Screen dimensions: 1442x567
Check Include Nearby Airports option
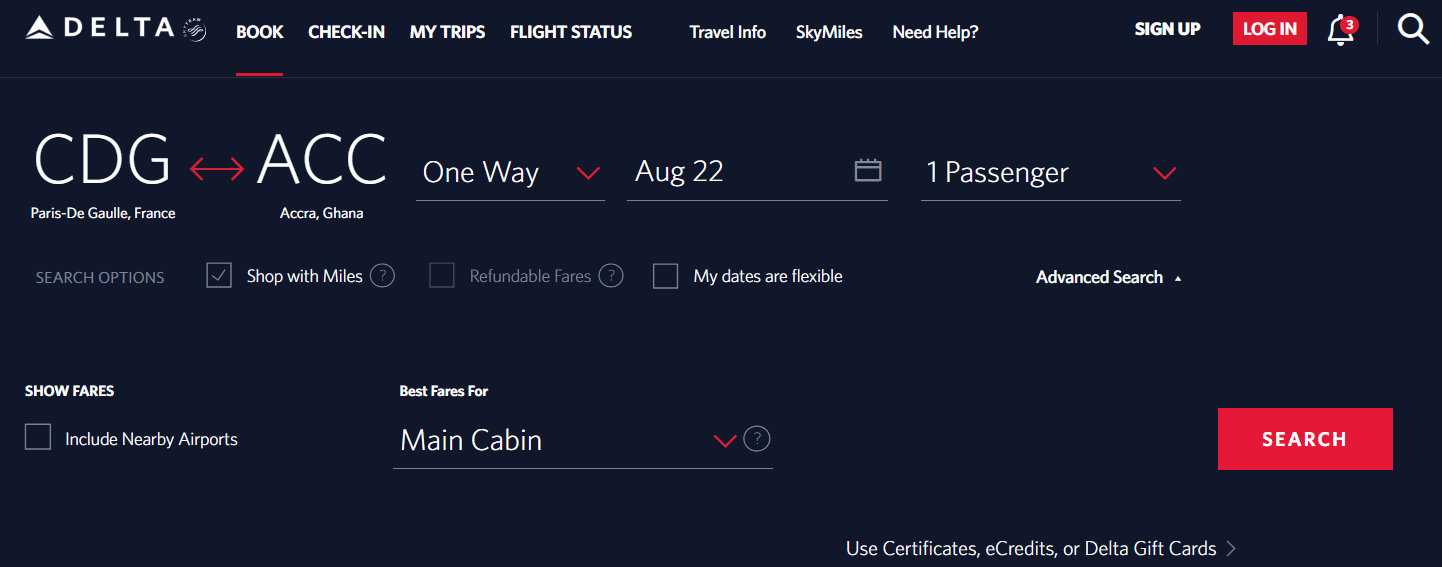[x=38, y=438]
